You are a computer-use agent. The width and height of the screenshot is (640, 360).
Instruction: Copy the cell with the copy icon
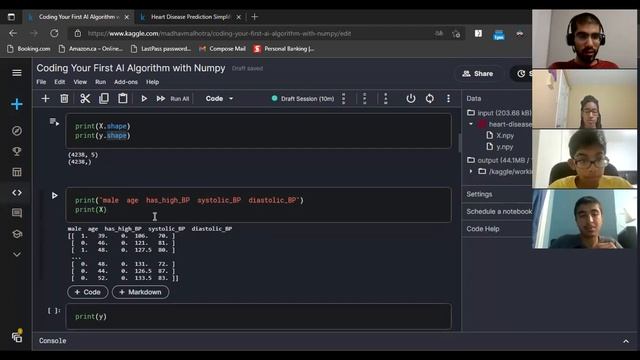tap(104, 98)
